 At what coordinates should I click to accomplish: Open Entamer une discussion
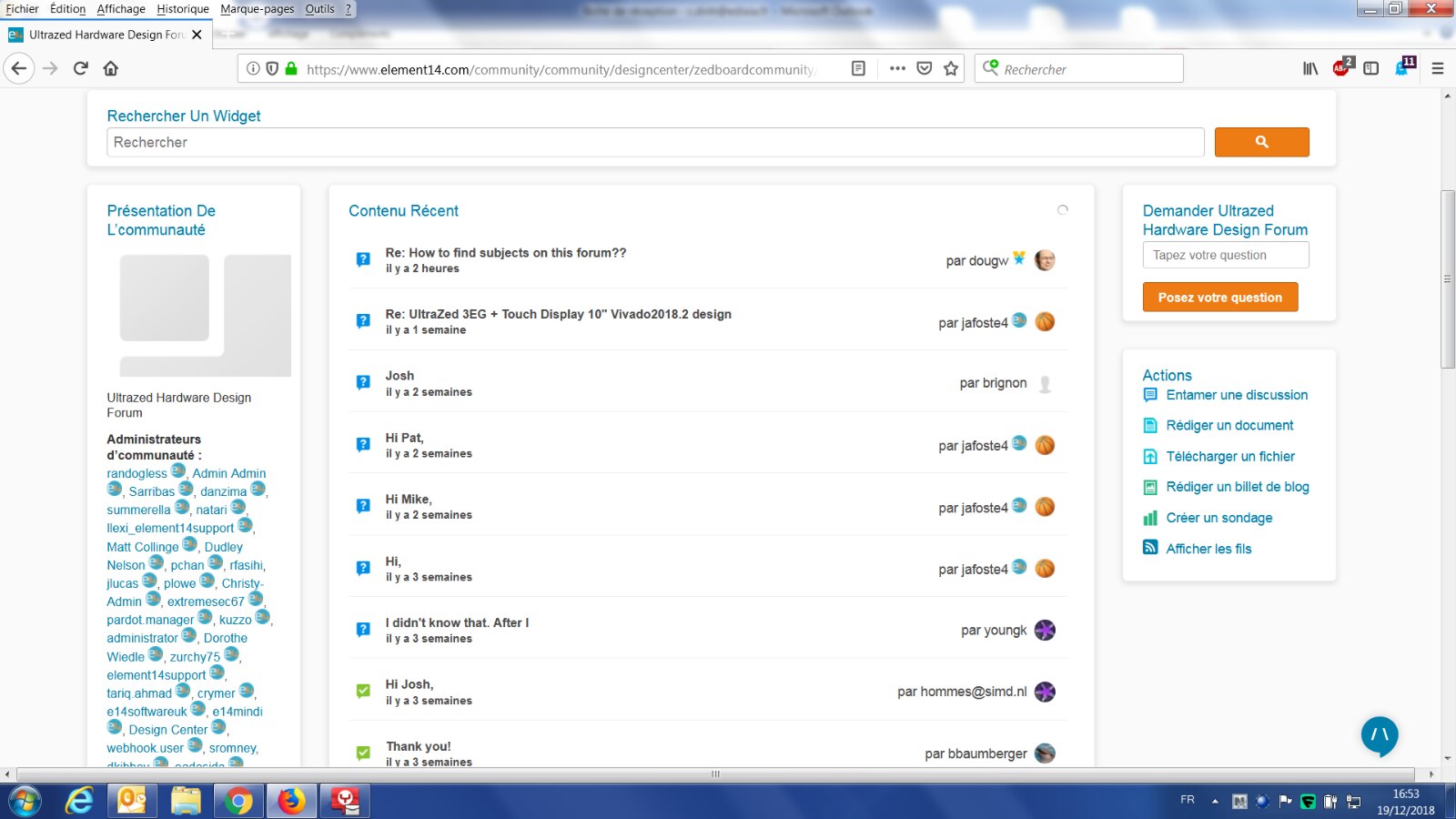1237,395
